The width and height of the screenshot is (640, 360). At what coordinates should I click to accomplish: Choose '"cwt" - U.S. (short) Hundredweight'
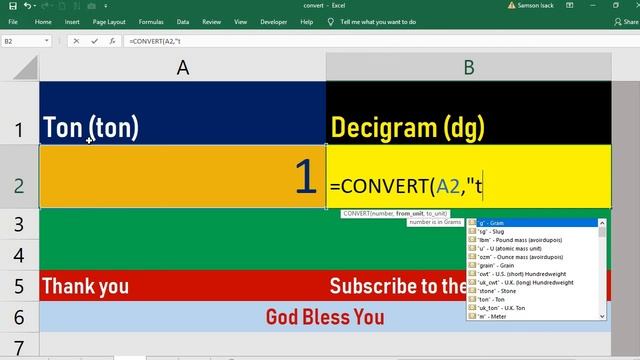(x=533, y=274)
